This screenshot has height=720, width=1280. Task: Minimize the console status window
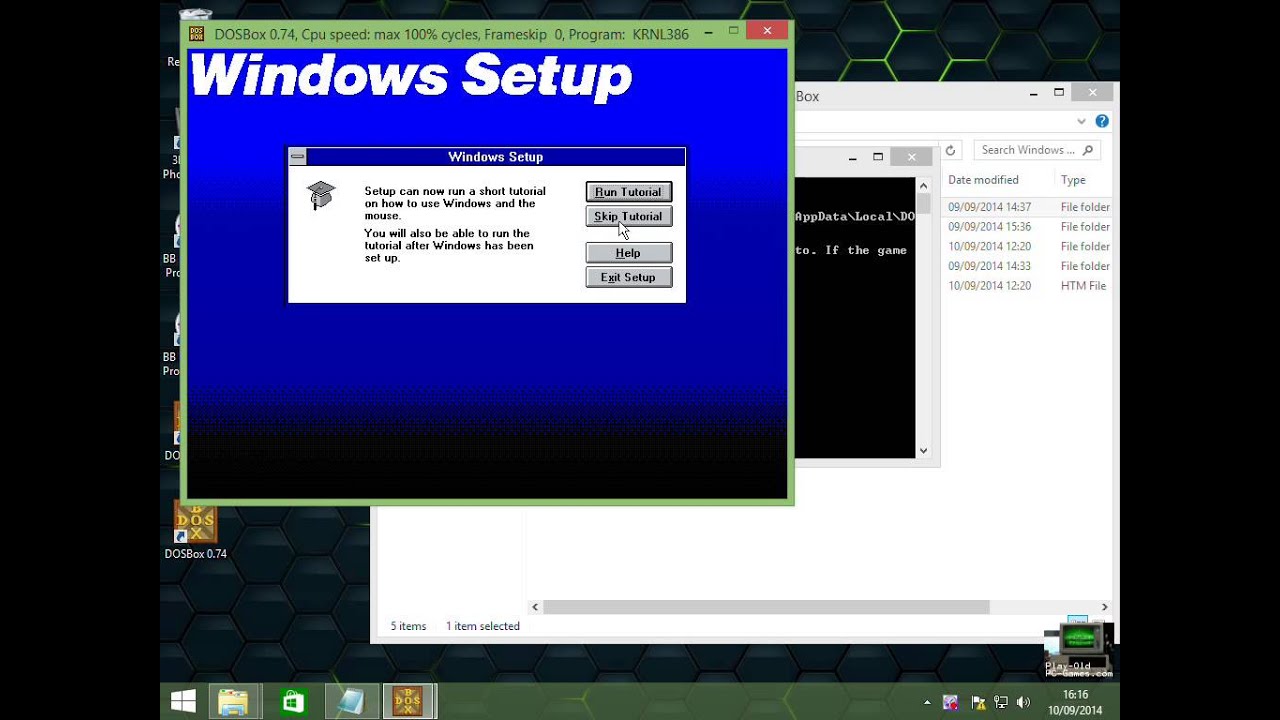tap(853, 157)
